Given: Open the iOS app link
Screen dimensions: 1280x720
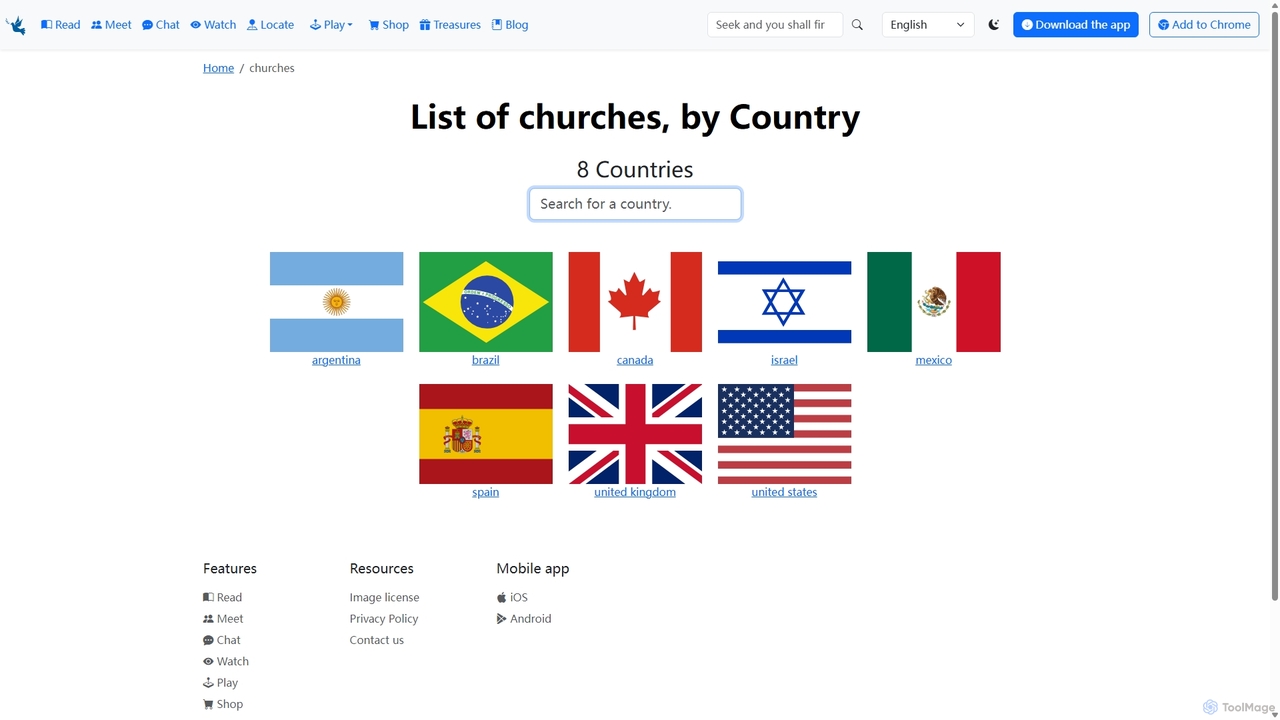Looking at the screenshot, I should 512,597.
